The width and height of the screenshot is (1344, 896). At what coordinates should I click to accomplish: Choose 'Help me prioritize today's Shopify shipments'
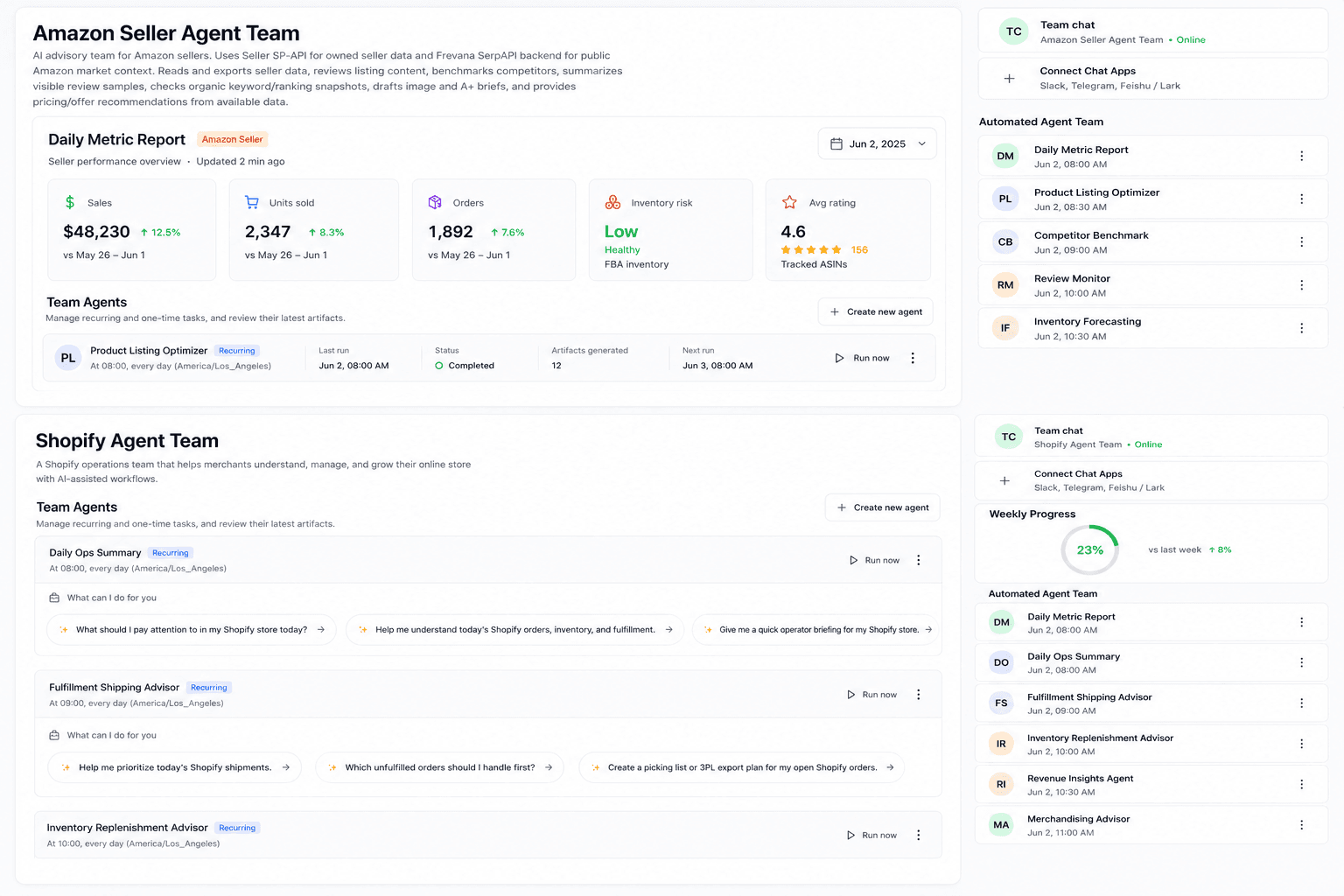[175, 767]
